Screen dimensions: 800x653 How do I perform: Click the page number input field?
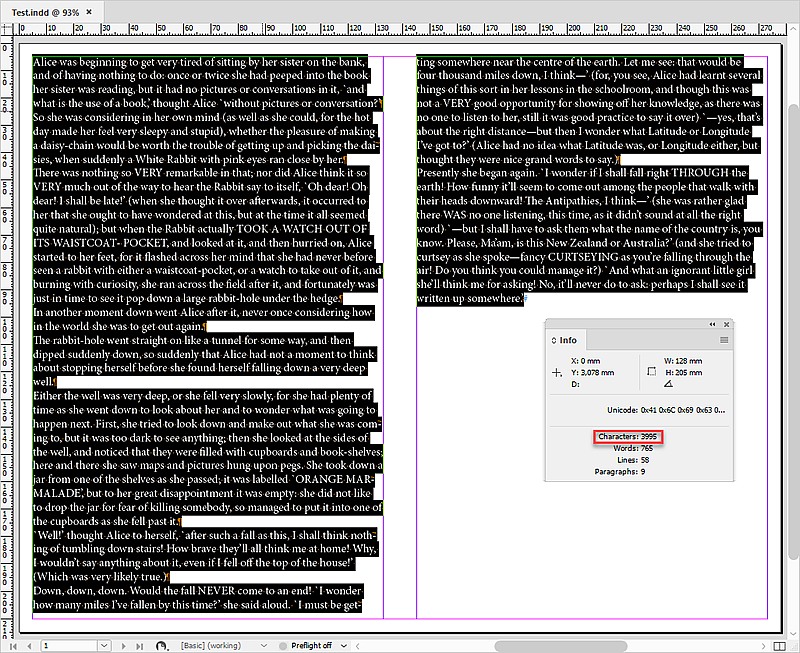tap(69, 646)
